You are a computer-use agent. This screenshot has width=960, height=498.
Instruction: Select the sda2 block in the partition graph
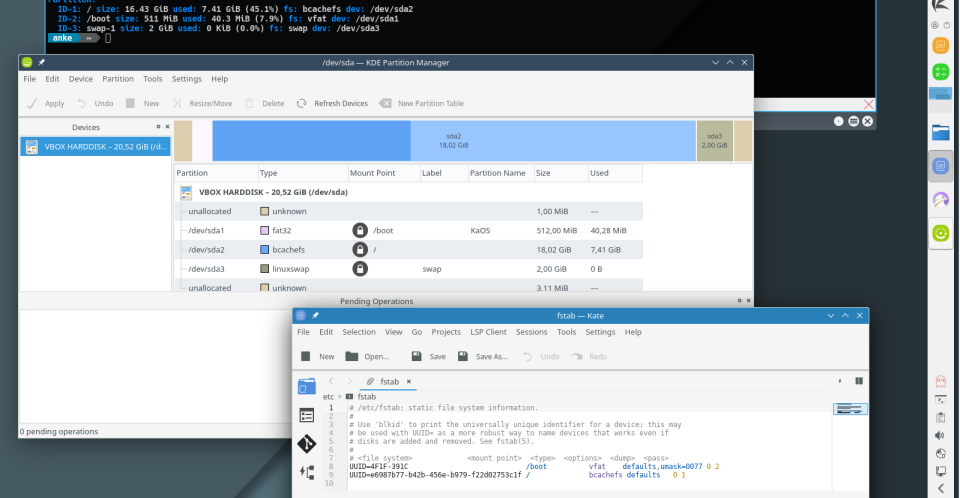point(454,140)
